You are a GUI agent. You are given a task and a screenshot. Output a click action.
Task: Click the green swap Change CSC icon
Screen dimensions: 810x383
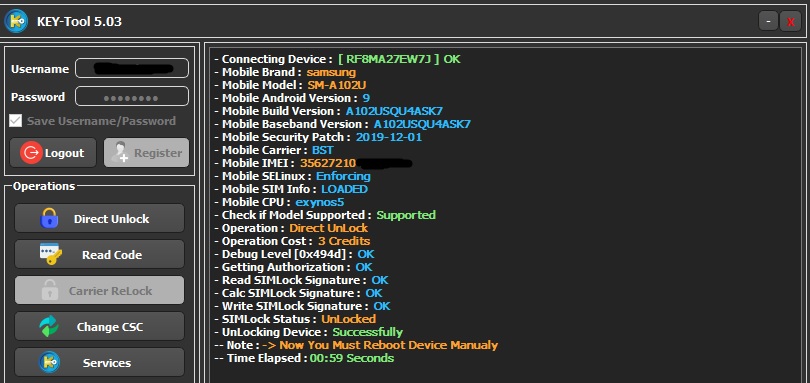(49, 327)
